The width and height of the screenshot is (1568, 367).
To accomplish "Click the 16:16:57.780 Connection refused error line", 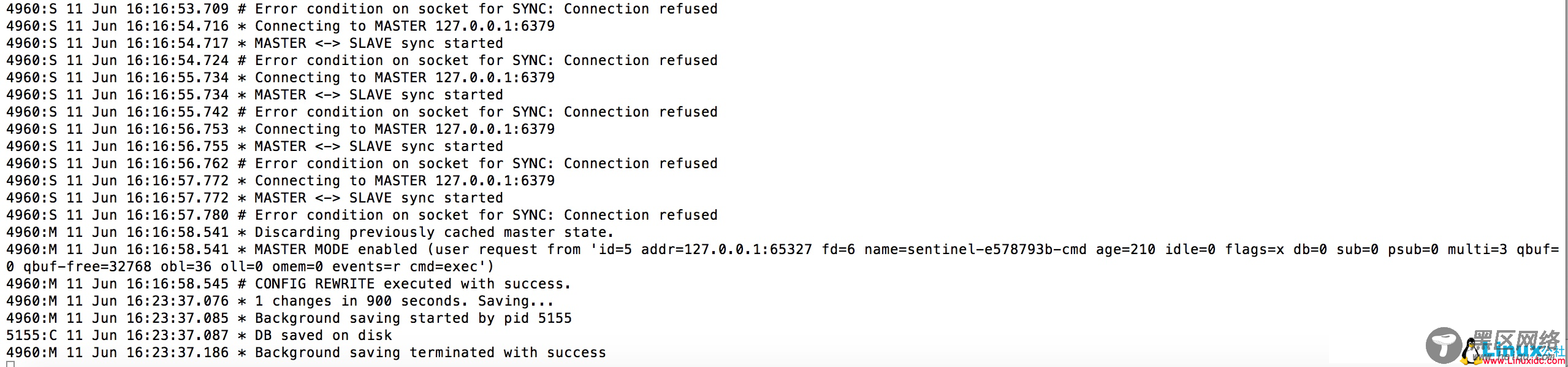I will 362,215.
